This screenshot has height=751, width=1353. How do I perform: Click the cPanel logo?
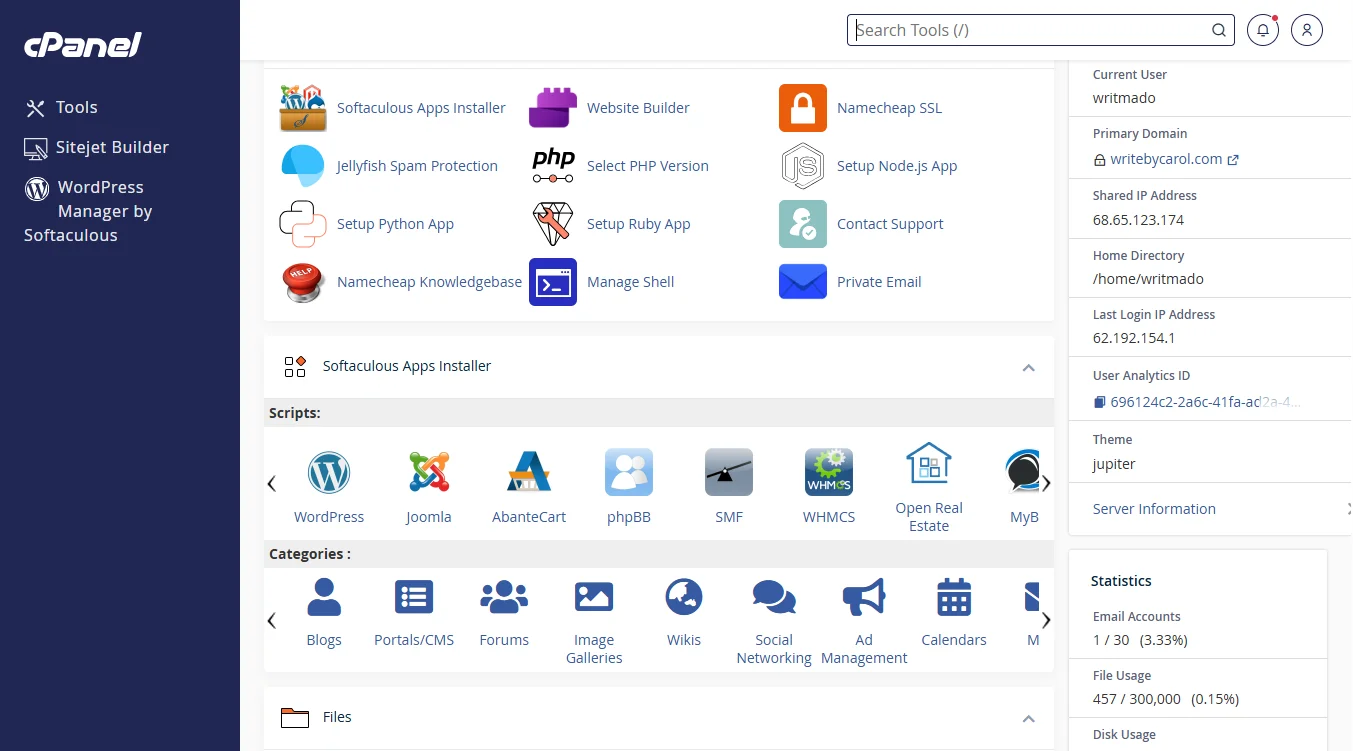[83, 44]
